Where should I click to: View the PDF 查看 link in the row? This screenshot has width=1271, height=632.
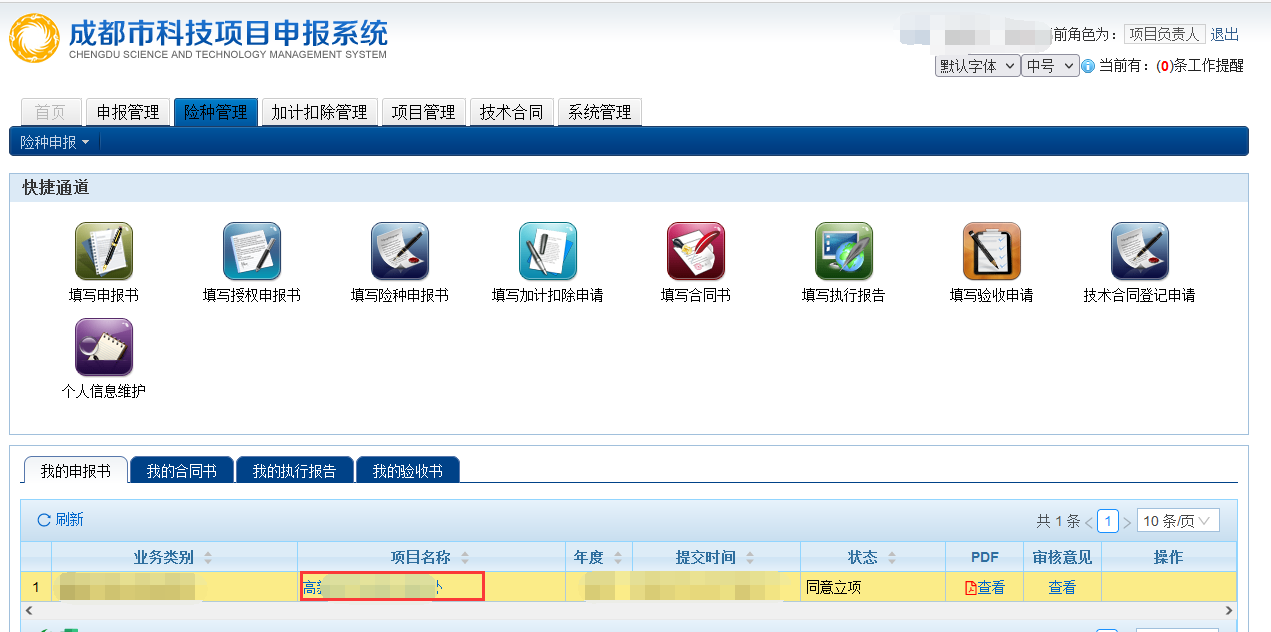pyautogui.click(x=985, y=588)
